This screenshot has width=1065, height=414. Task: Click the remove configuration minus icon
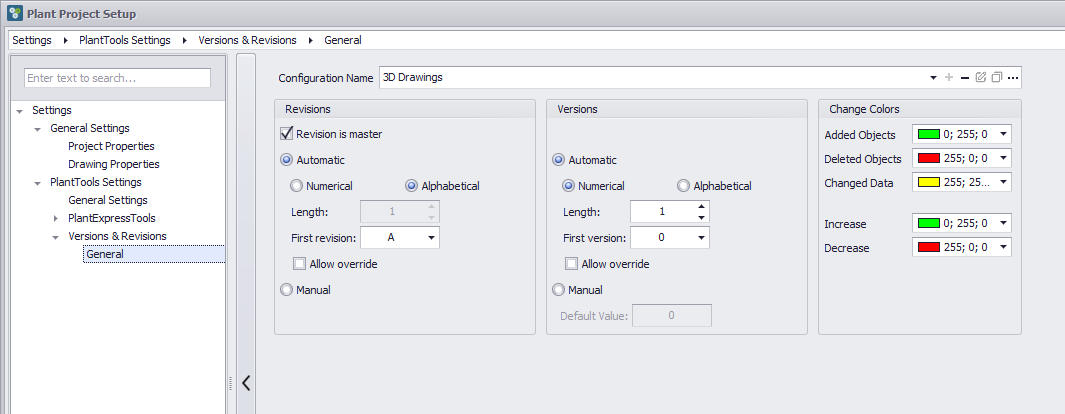[965, 77]
